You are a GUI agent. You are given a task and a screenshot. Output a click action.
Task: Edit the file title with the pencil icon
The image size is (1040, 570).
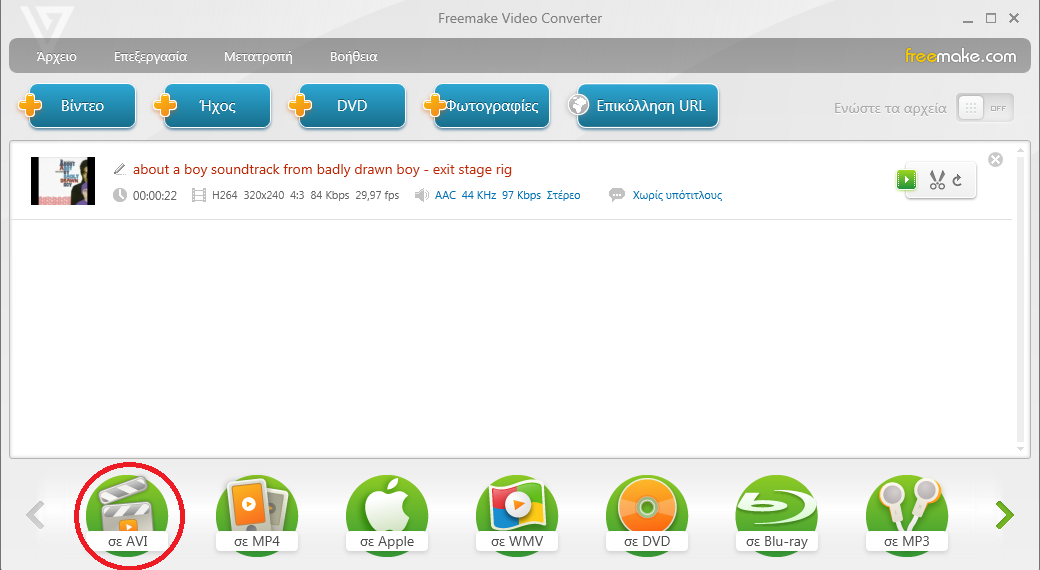[x=119, y=169]
